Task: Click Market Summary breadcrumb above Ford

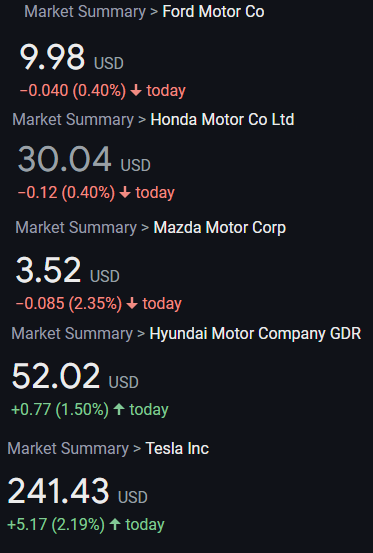Action: pos(85,12)
